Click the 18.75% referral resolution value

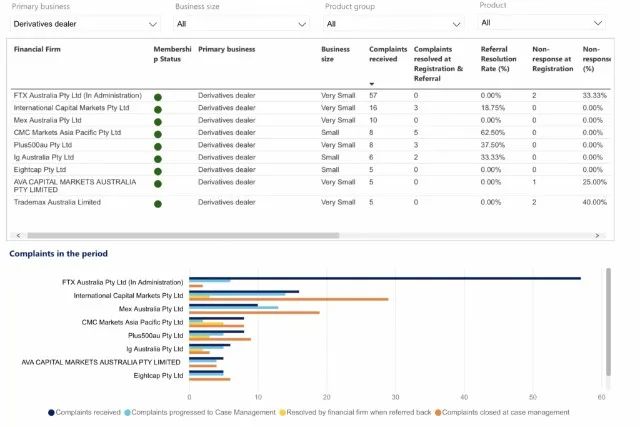[x=493, y=108]
